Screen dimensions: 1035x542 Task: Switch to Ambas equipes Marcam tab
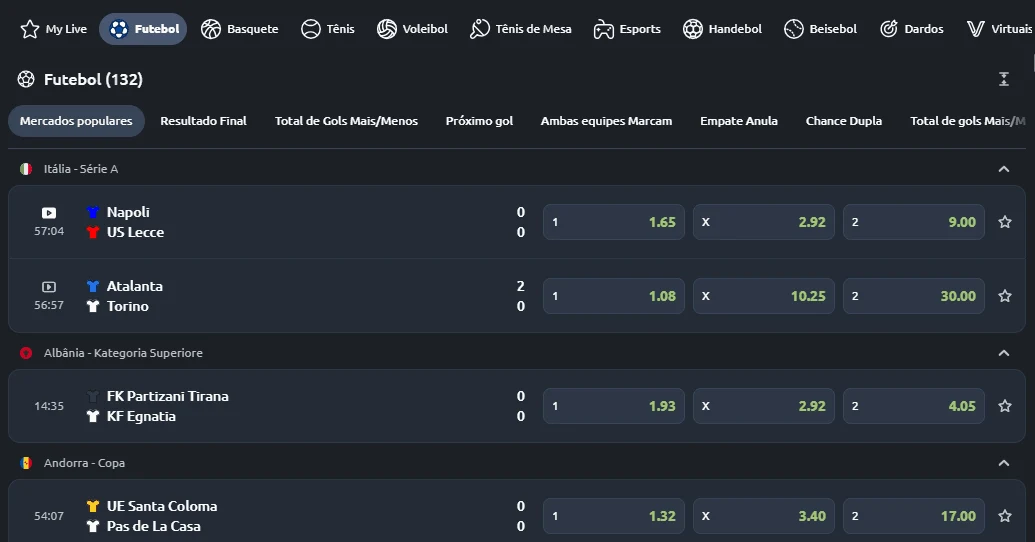click(x=606, y=121)
